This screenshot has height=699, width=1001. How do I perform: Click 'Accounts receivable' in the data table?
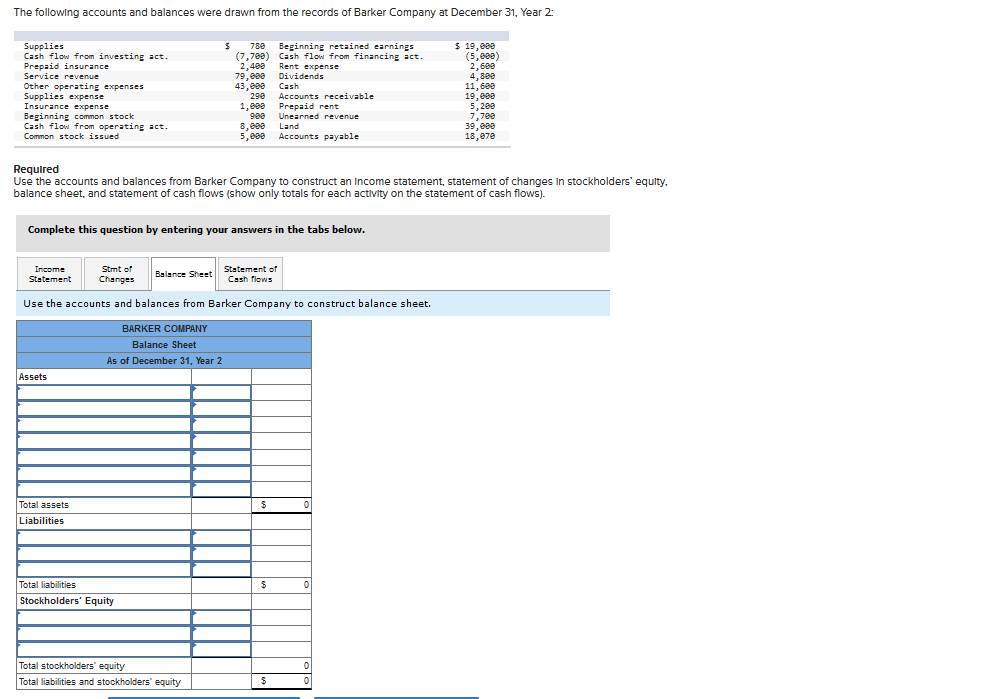tap(326, 96)
